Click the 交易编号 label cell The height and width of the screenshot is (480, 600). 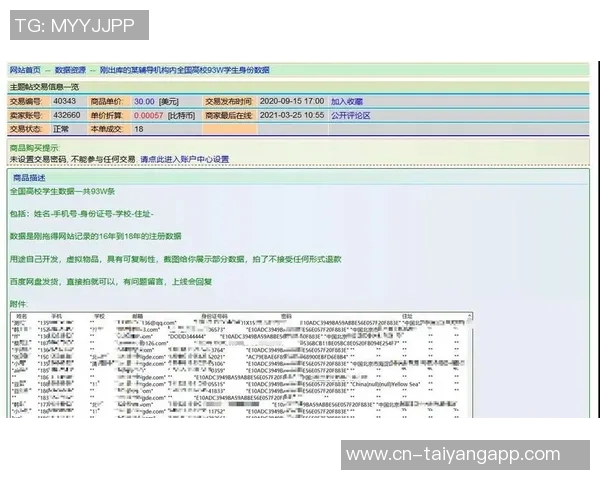(29, 101)
